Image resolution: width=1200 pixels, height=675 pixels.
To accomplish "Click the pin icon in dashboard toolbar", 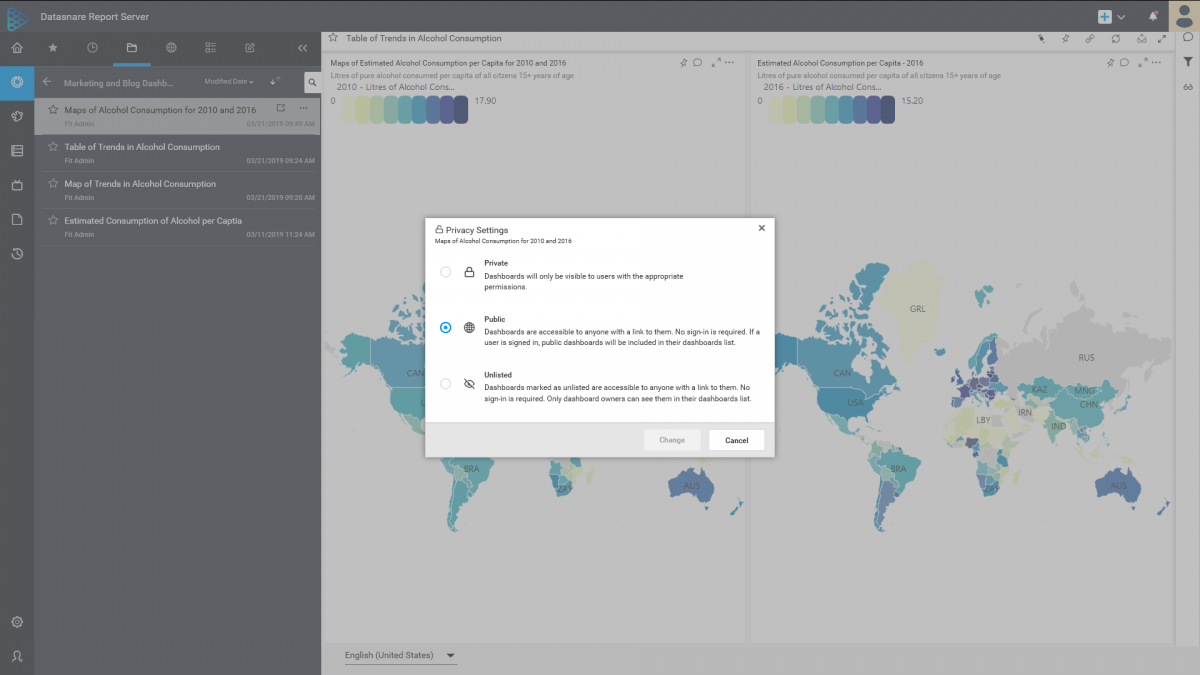I will point(1065,39).
